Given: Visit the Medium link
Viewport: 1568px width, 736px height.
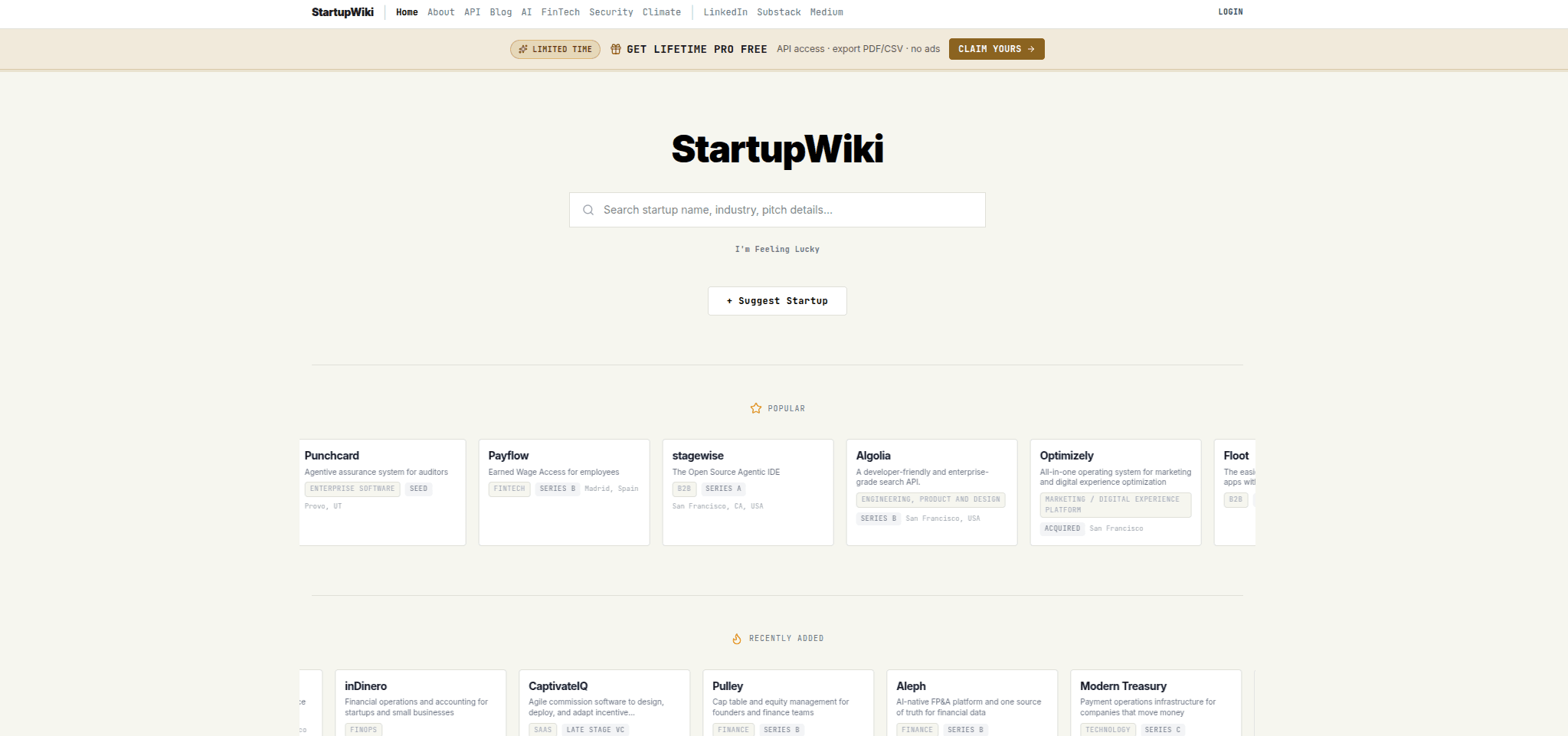Looking at the screenshot, I should [827, 12].
